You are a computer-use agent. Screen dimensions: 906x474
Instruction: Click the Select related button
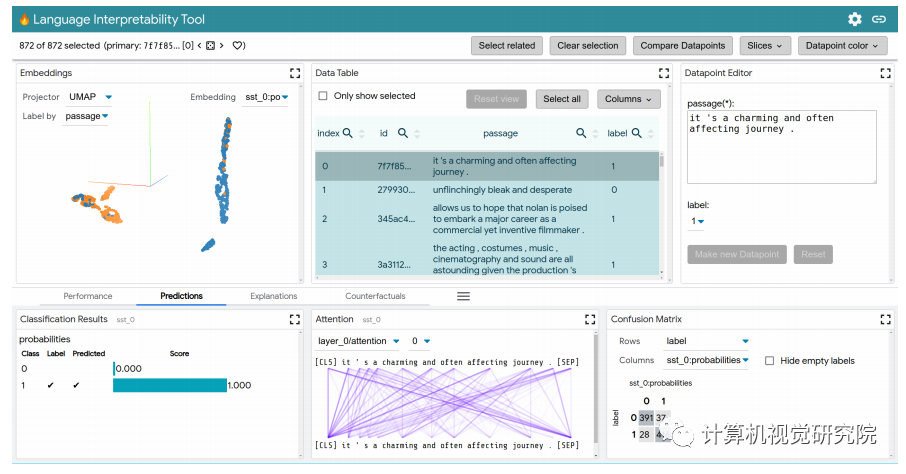(x=507, y=46)
